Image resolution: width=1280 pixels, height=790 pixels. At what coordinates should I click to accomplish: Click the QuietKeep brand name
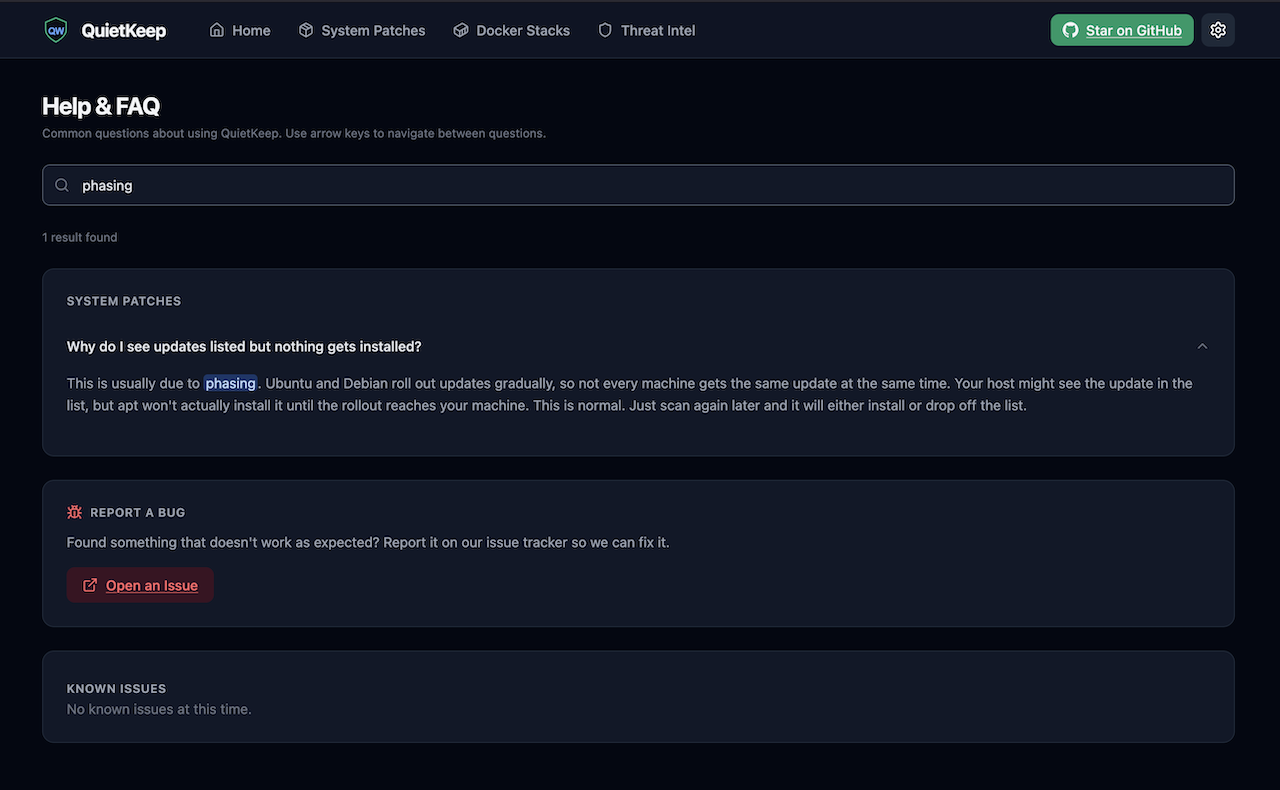[x=124, y=30]
